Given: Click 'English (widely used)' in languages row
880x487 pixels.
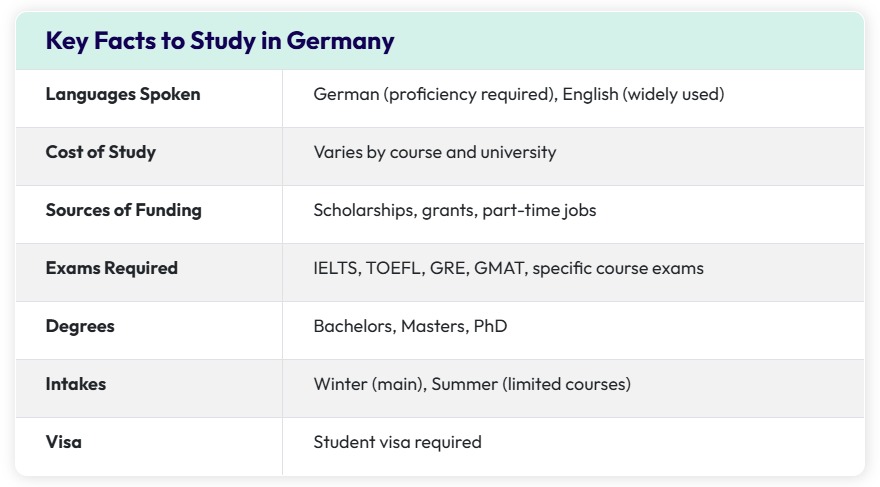Looking at the screenshot, I should click(643, 95).
